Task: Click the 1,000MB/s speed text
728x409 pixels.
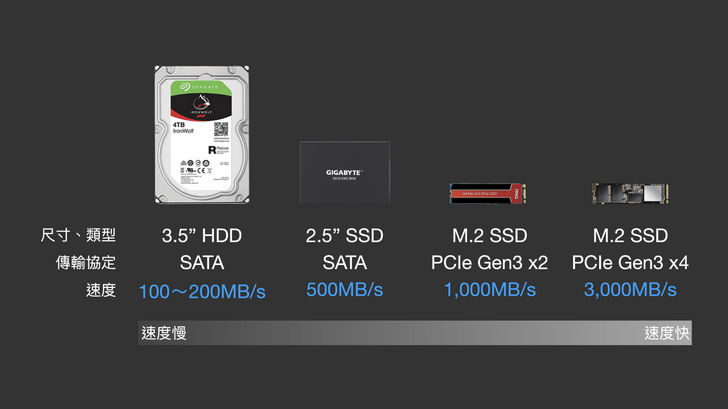Action: 489,290
